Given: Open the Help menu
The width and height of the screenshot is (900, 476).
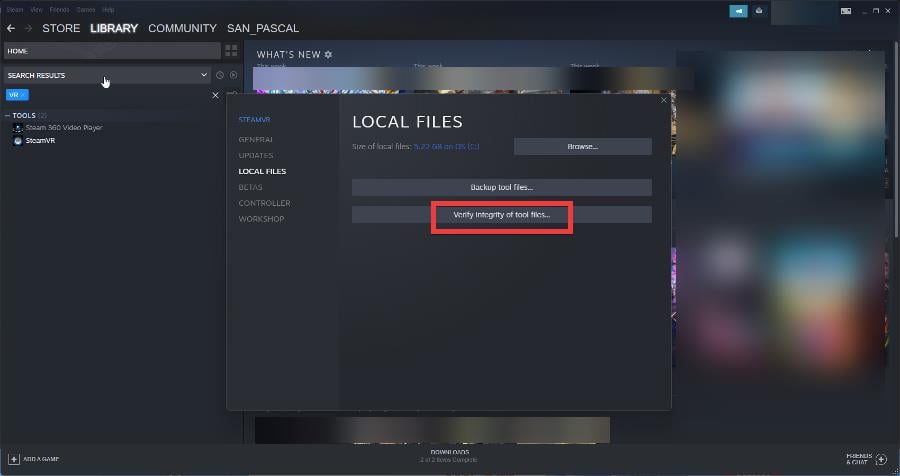Looking at the screenshot, I should point(108,10).
